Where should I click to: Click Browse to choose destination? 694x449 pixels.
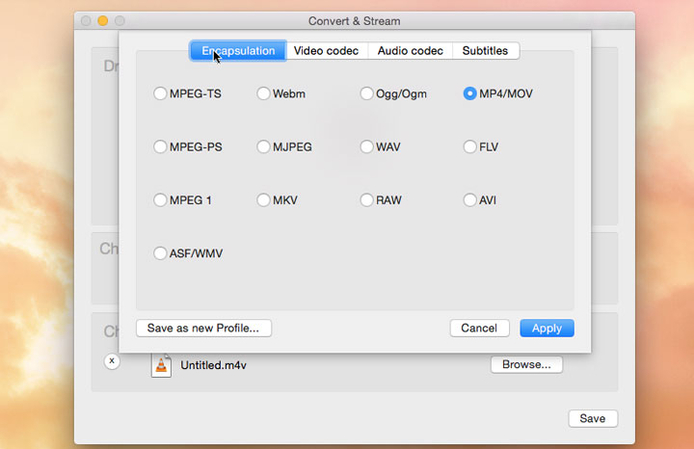pyautogui.click(x=526, y=364)
